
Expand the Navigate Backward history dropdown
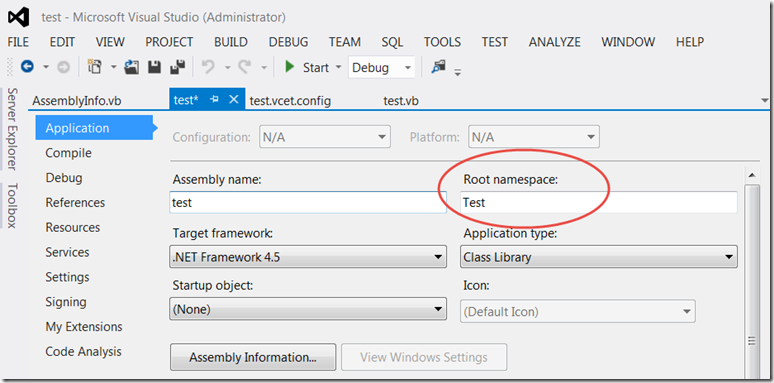(45, 67)
